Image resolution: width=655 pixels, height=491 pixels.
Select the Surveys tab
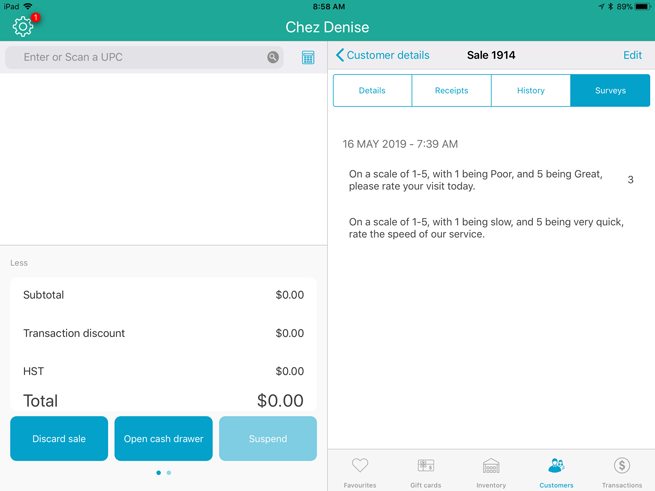pyautogui.click(x=610, y=91)
